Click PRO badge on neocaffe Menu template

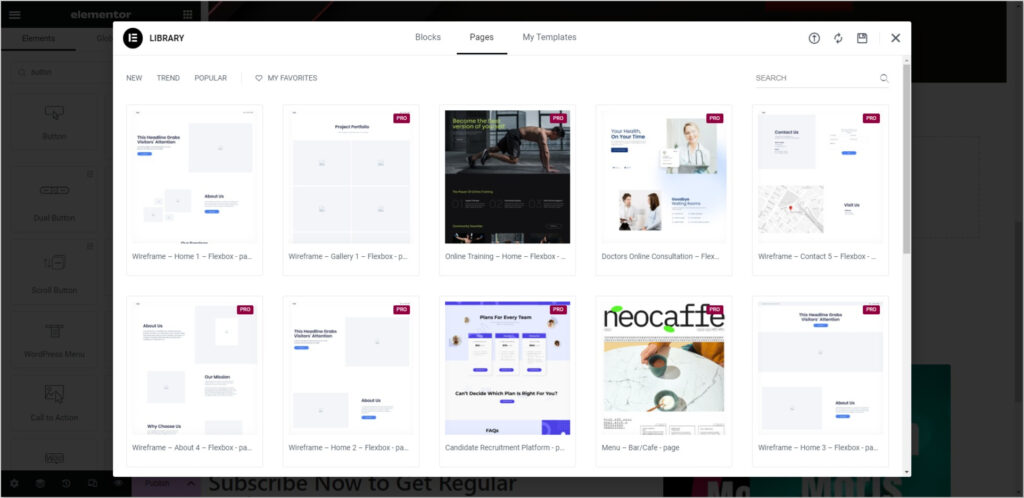(714, 309)
